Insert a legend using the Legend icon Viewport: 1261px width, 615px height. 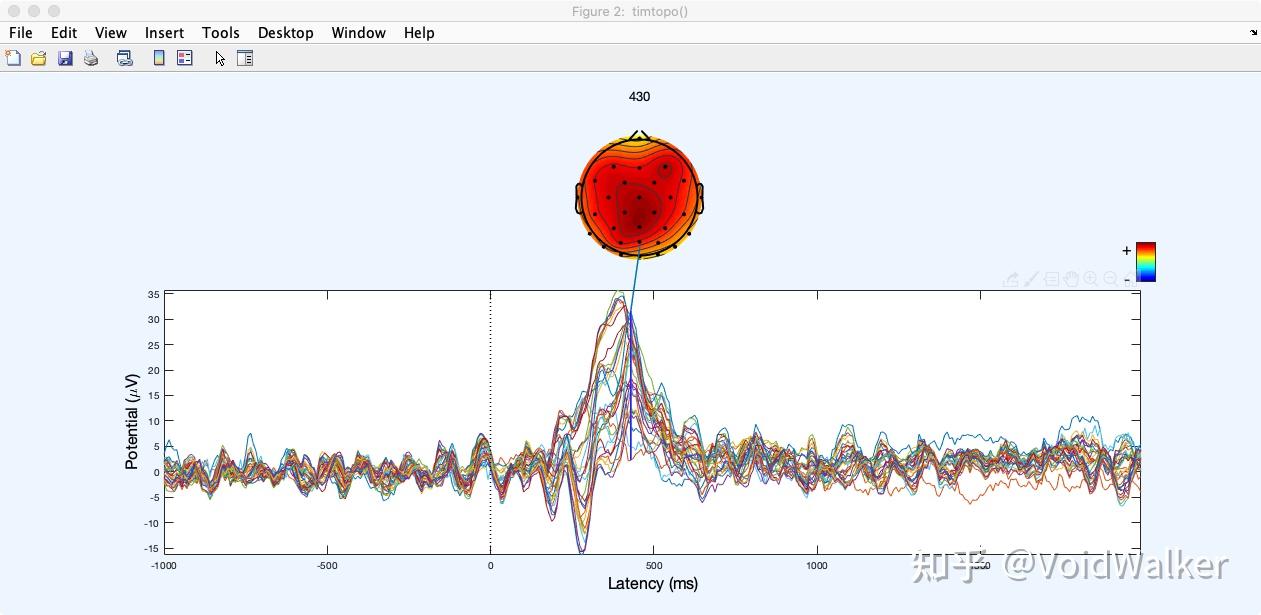184,58
